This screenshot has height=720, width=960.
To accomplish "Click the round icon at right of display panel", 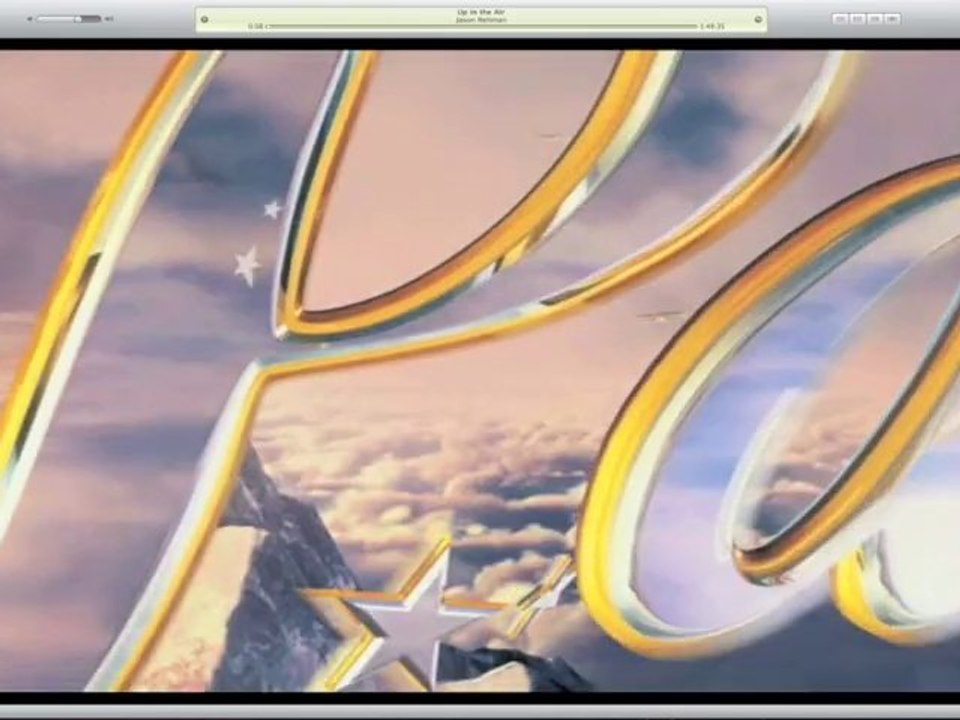I will (x=758, y=20).
